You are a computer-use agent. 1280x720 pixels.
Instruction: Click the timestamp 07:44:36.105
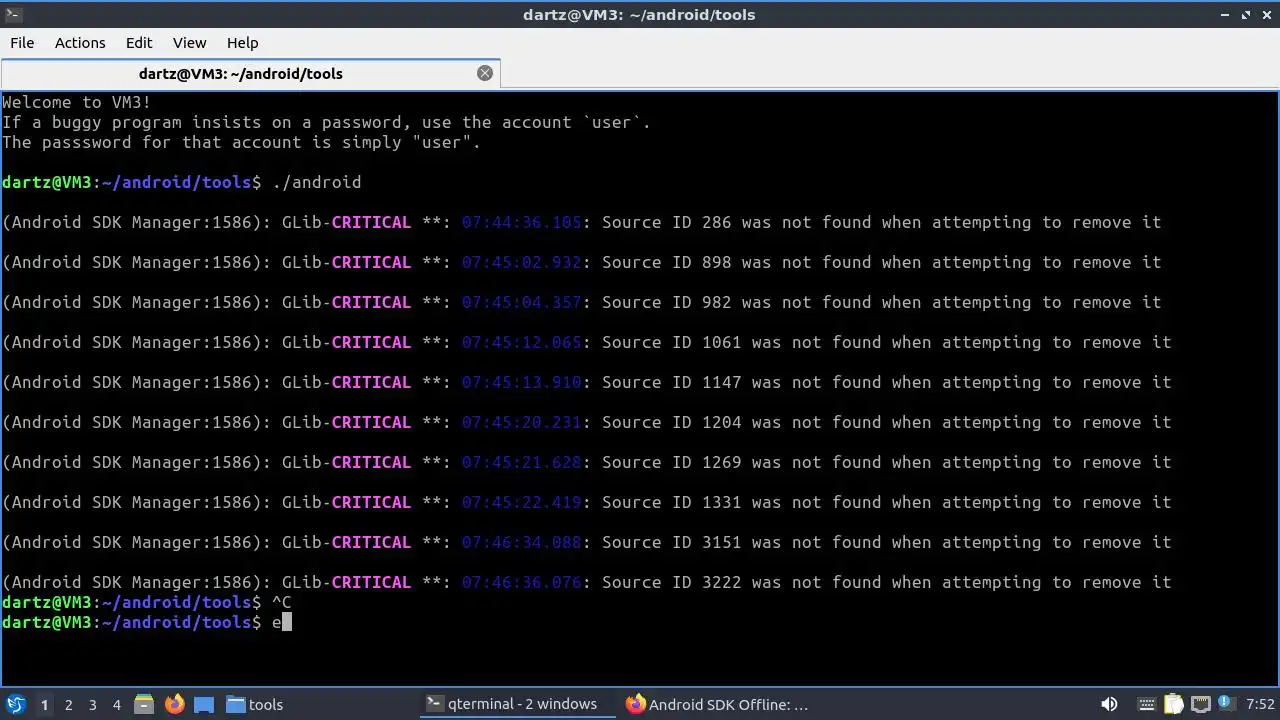tap(521, 222)
